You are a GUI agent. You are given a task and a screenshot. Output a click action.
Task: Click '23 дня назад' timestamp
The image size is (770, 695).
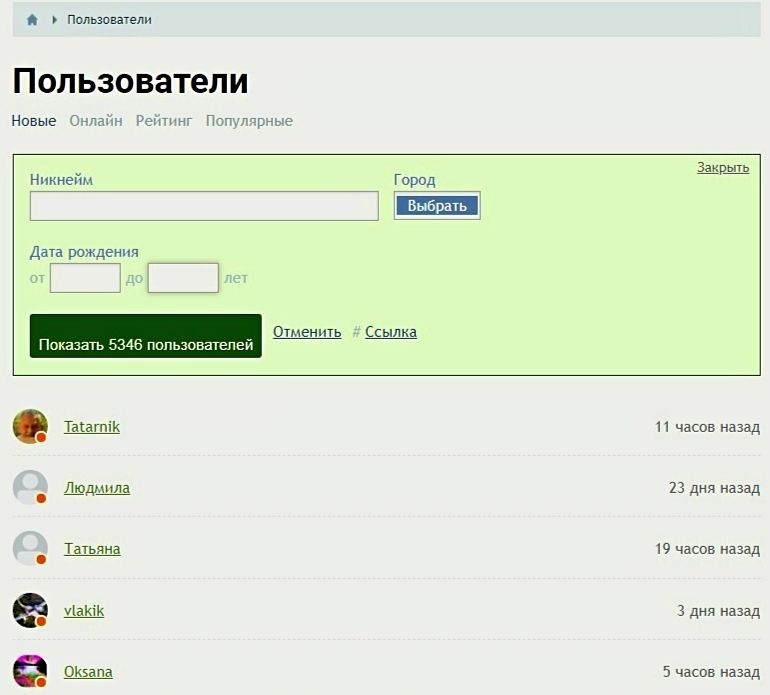pyautogui.click(x=715, y=488)
